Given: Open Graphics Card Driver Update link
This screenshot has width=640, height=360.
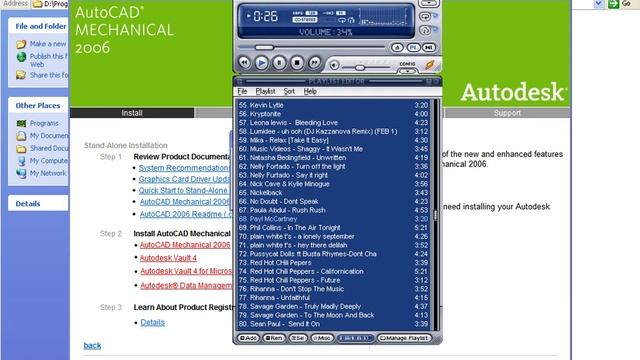Looking at the screenshot, I should click(185, 179).
